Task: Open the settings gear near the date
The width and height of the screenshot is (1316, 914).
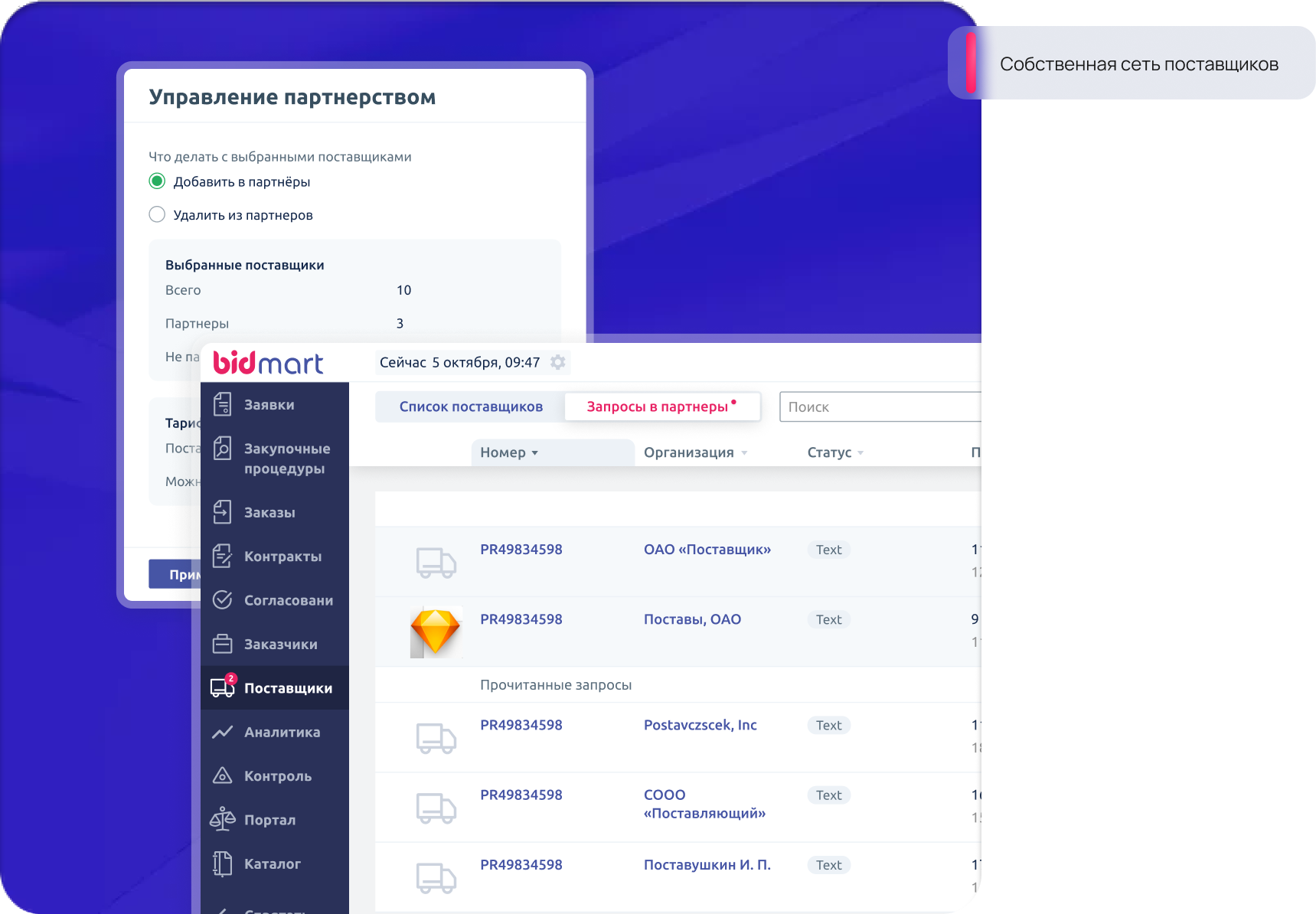Action: (557, 362)
